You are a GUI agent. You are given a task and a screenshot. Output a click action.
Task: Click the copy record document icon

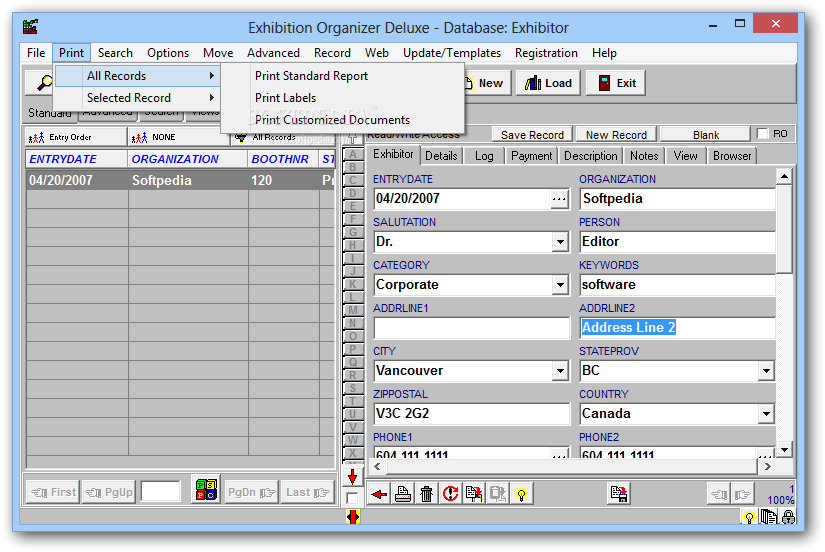[474, 494]
